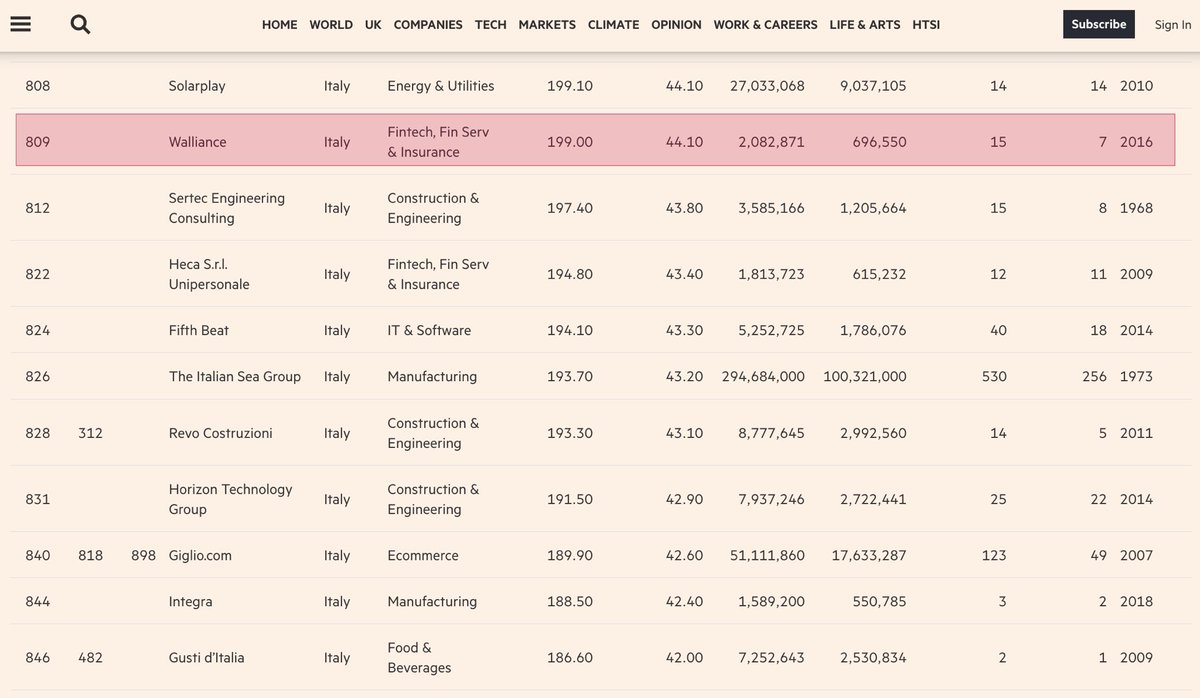Click rank number 809 in highlighted row
The height and width of the screenshot is (698, 1200).
pyautogui.click(x=38, y=142)
